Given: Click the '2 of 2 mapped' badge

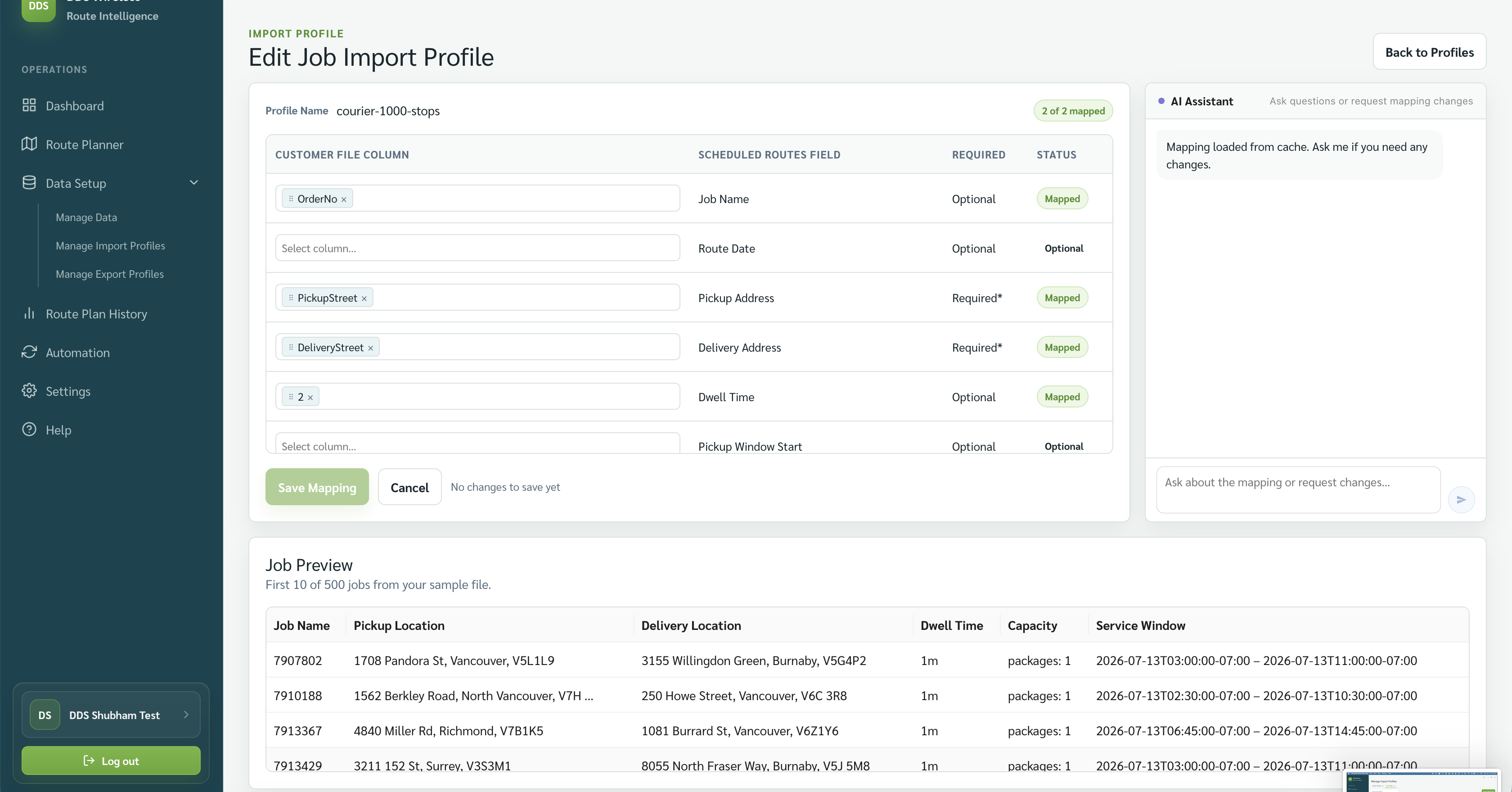Looking at the screenshot, I should (1073, 111).
